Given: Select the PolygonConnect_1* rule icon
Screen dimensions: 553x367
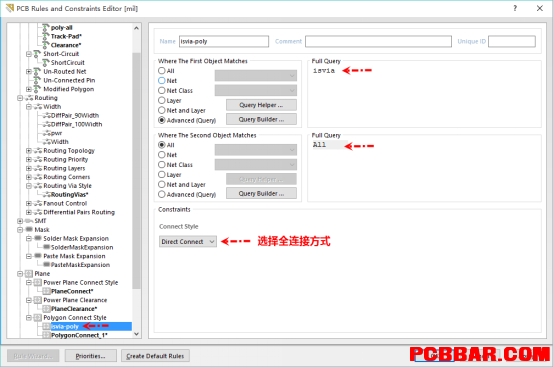Looking at the screenshot, I should pyautogui.click(x=47, y=335).
